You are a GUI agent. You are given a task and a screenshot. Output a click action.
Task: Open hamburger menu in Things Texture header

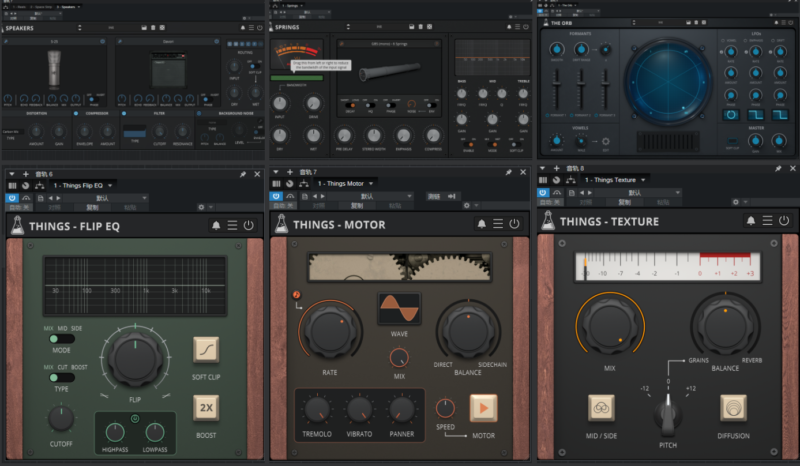(x=766, y=221)
